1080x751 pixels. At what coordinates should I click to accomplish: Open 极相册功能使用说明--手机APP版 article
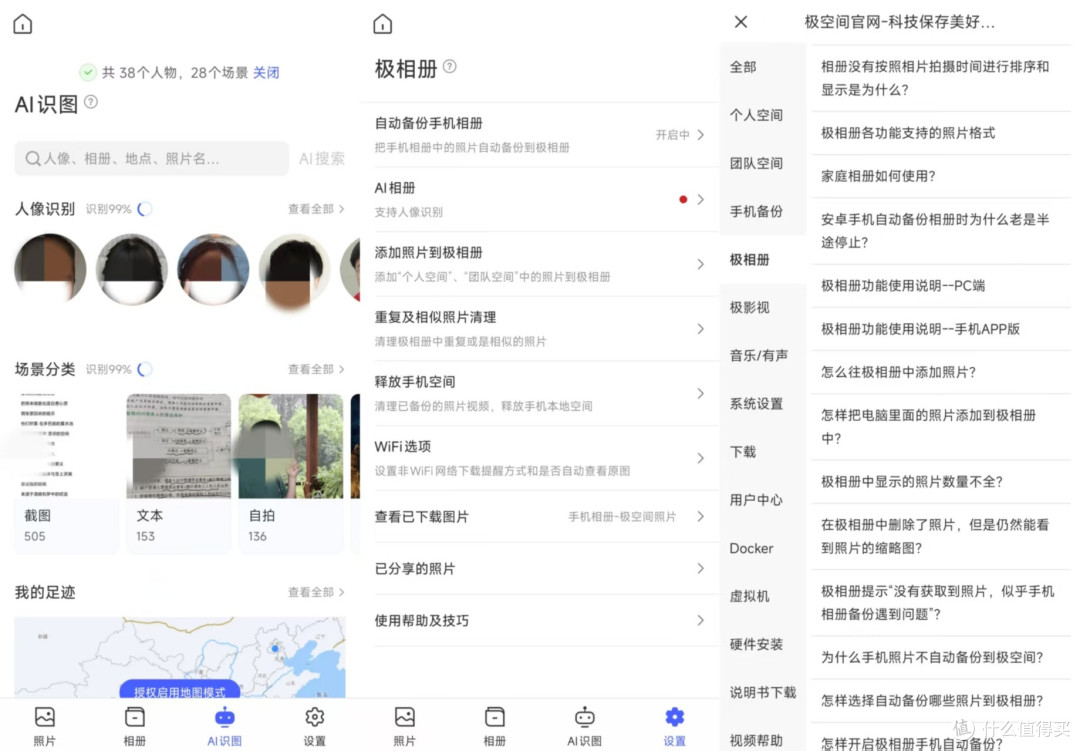[x=920, y=329]
